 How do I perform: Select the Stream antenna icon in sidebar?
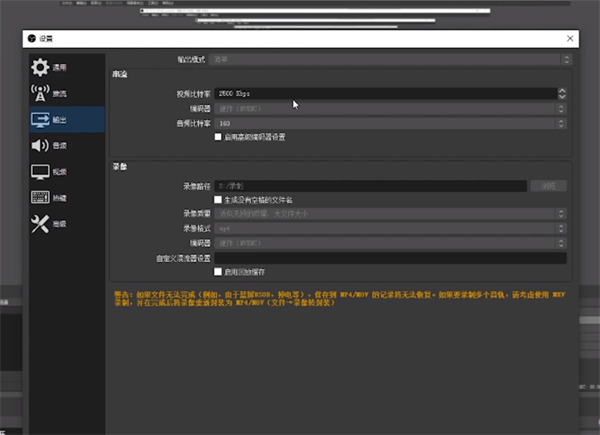tap(40, 93)
